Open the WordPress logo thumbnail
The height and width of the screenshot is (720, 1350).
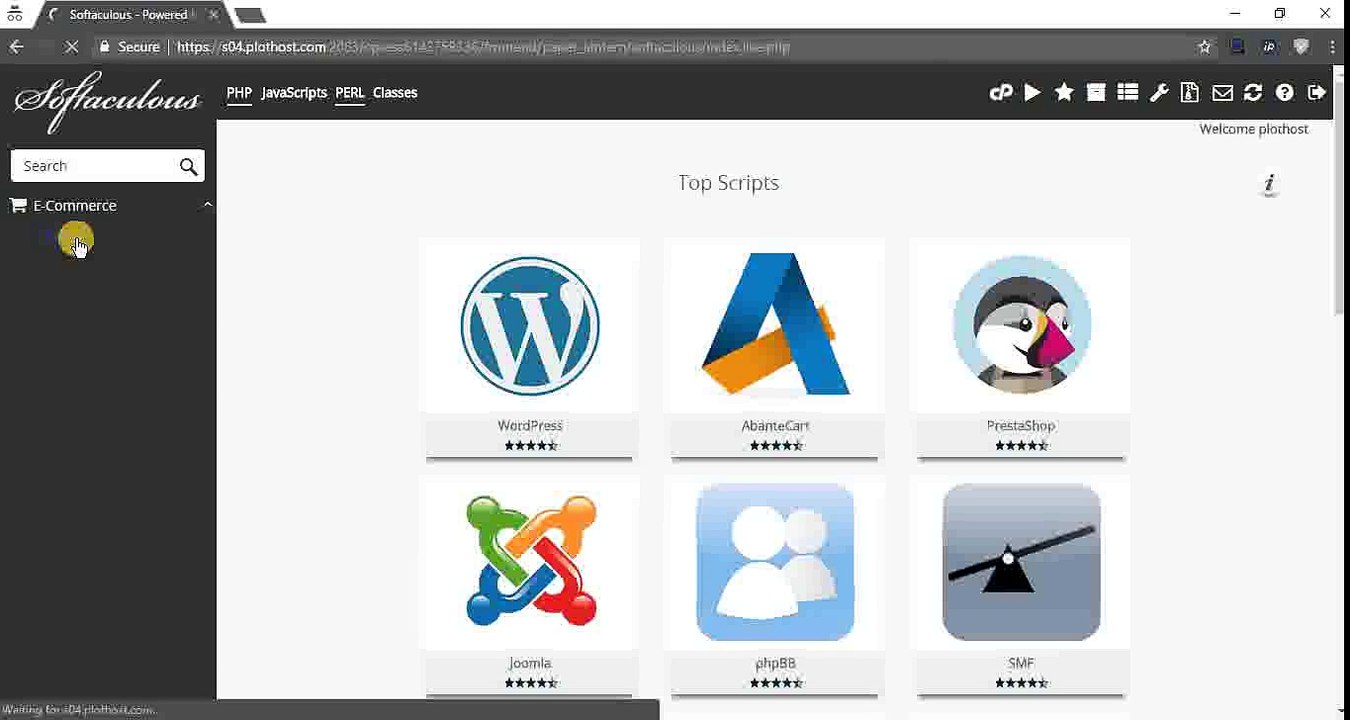530,326
